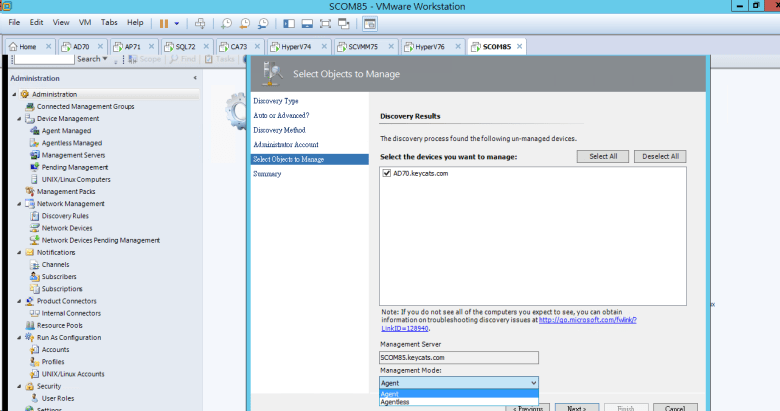
Task: Open the VM menu in the menu bar
Action: 84,22
